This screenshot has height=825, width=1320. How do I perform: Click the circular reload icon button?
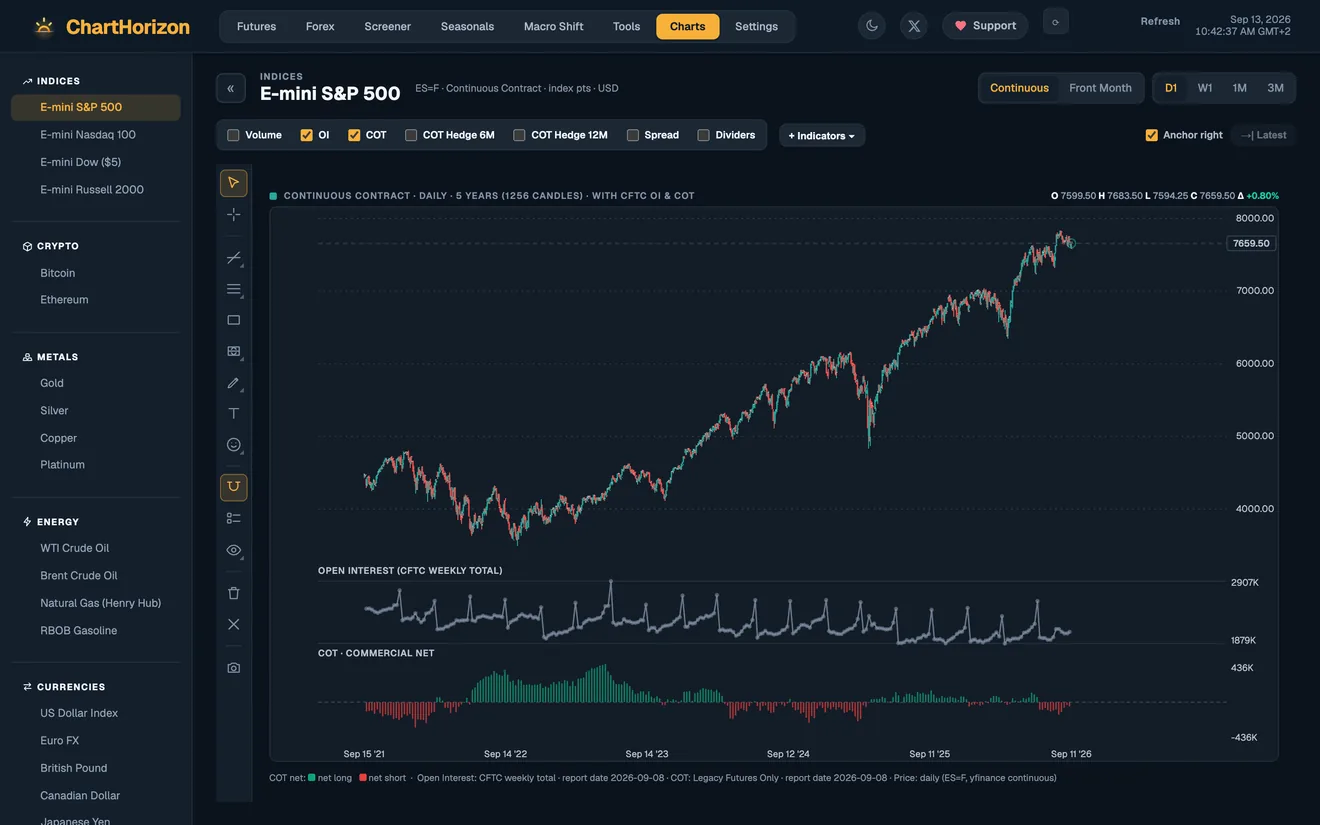point(1055,22)
